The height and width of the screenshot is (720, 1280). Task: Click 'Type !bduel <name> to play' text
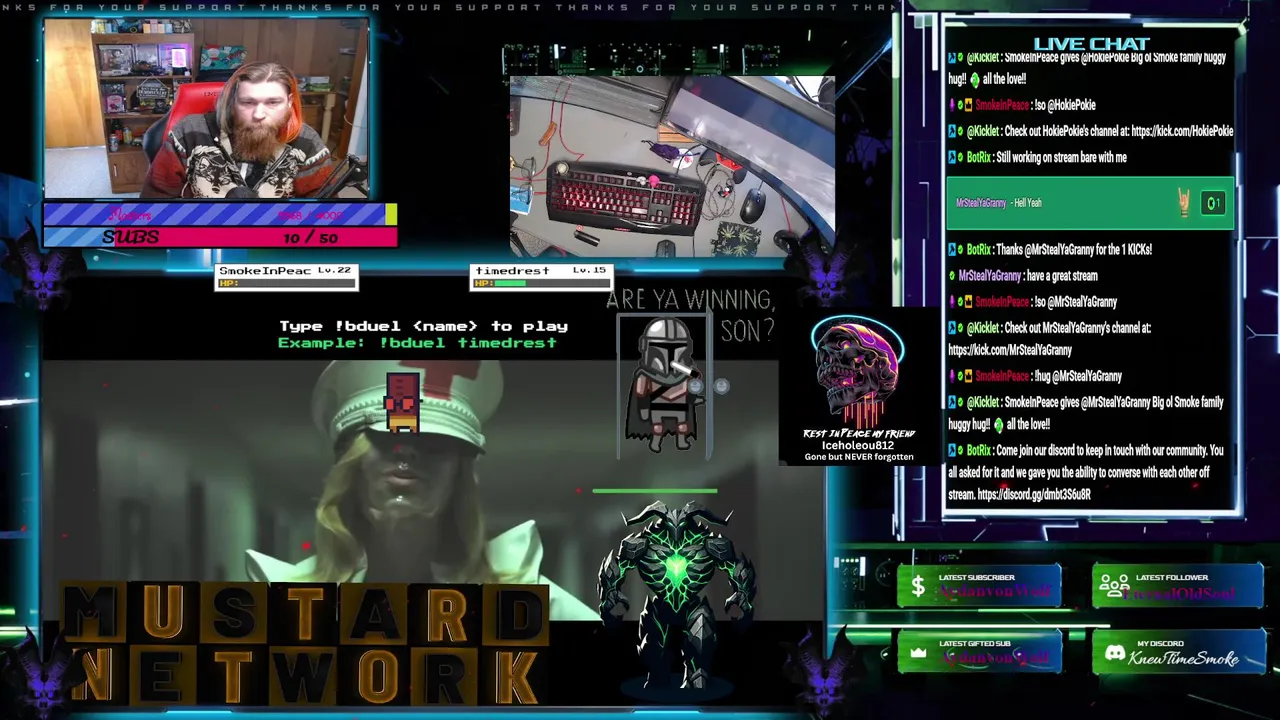click(x=423, y=326)
